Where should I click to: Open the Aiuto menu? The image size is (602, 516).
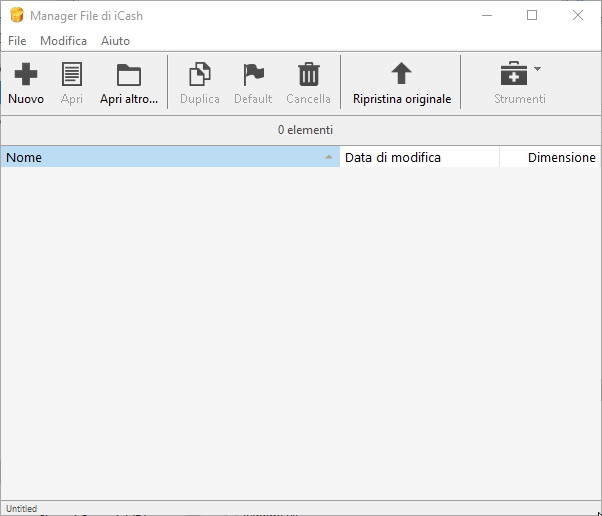(115, 41)
